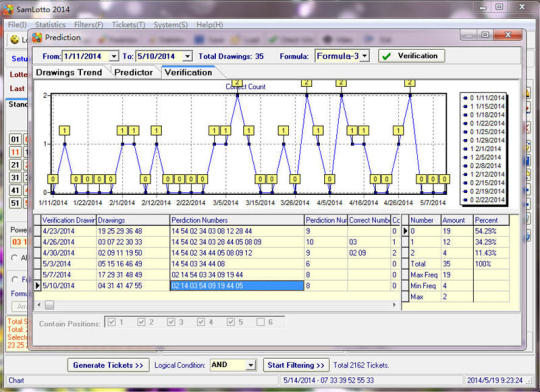Click the table's horizontal scrollbar thumb

click(x=49, y=305)
